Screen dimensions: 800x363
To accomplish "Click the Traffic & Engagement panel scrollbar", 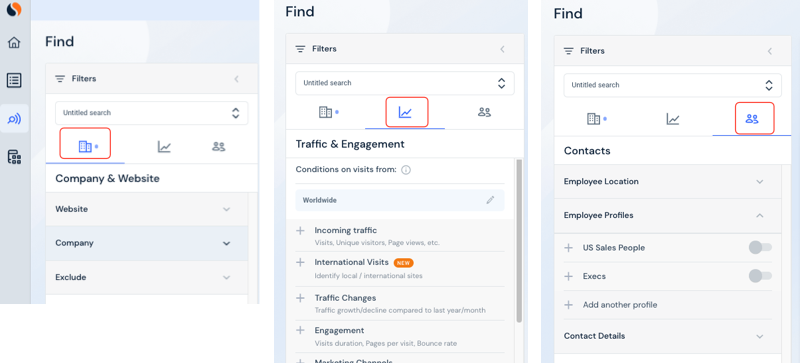I will (x=519, y=240).
